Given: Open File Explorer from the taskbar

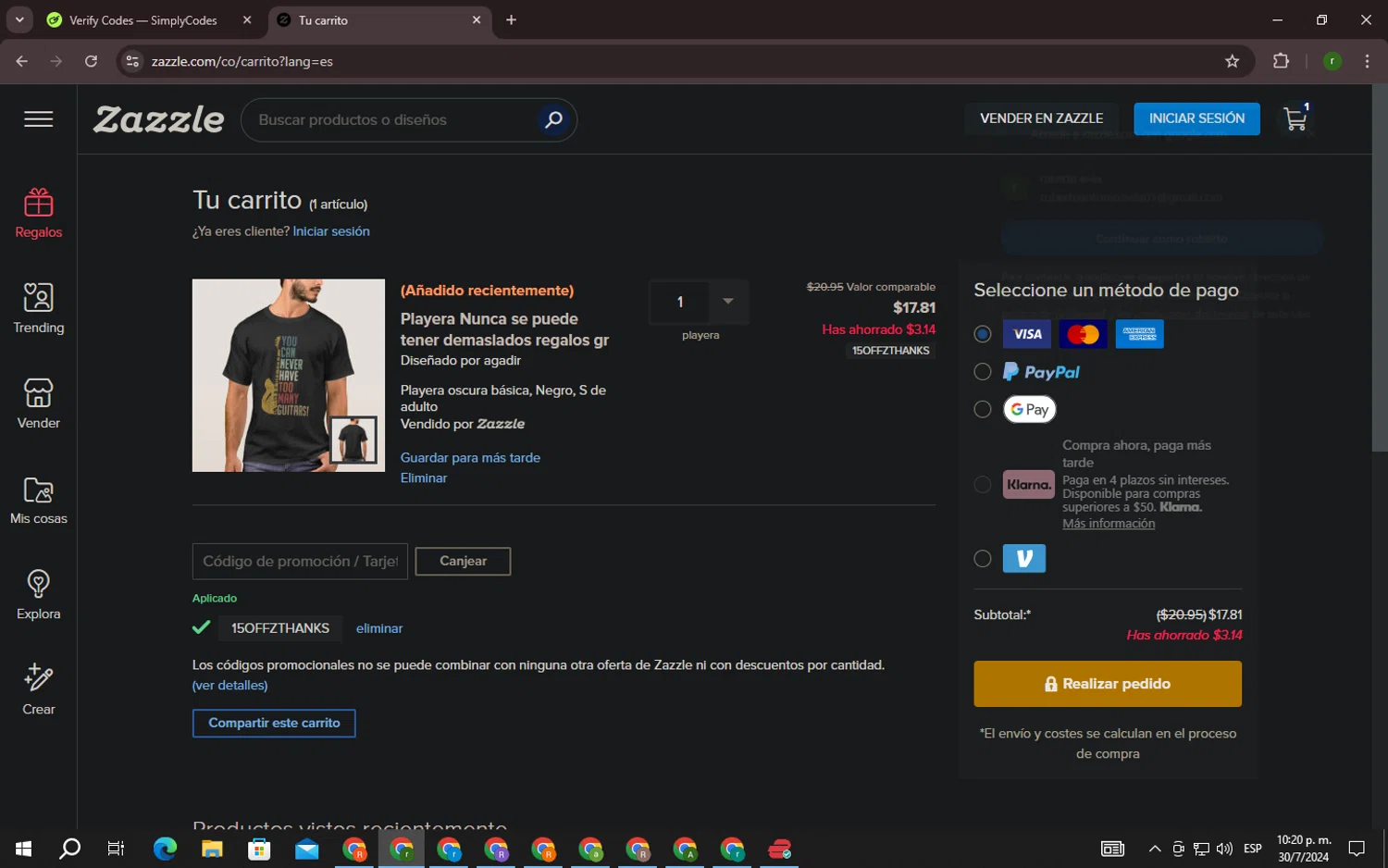Looking at the screenshot, I should pyautogui.click(x=212, y=849).
